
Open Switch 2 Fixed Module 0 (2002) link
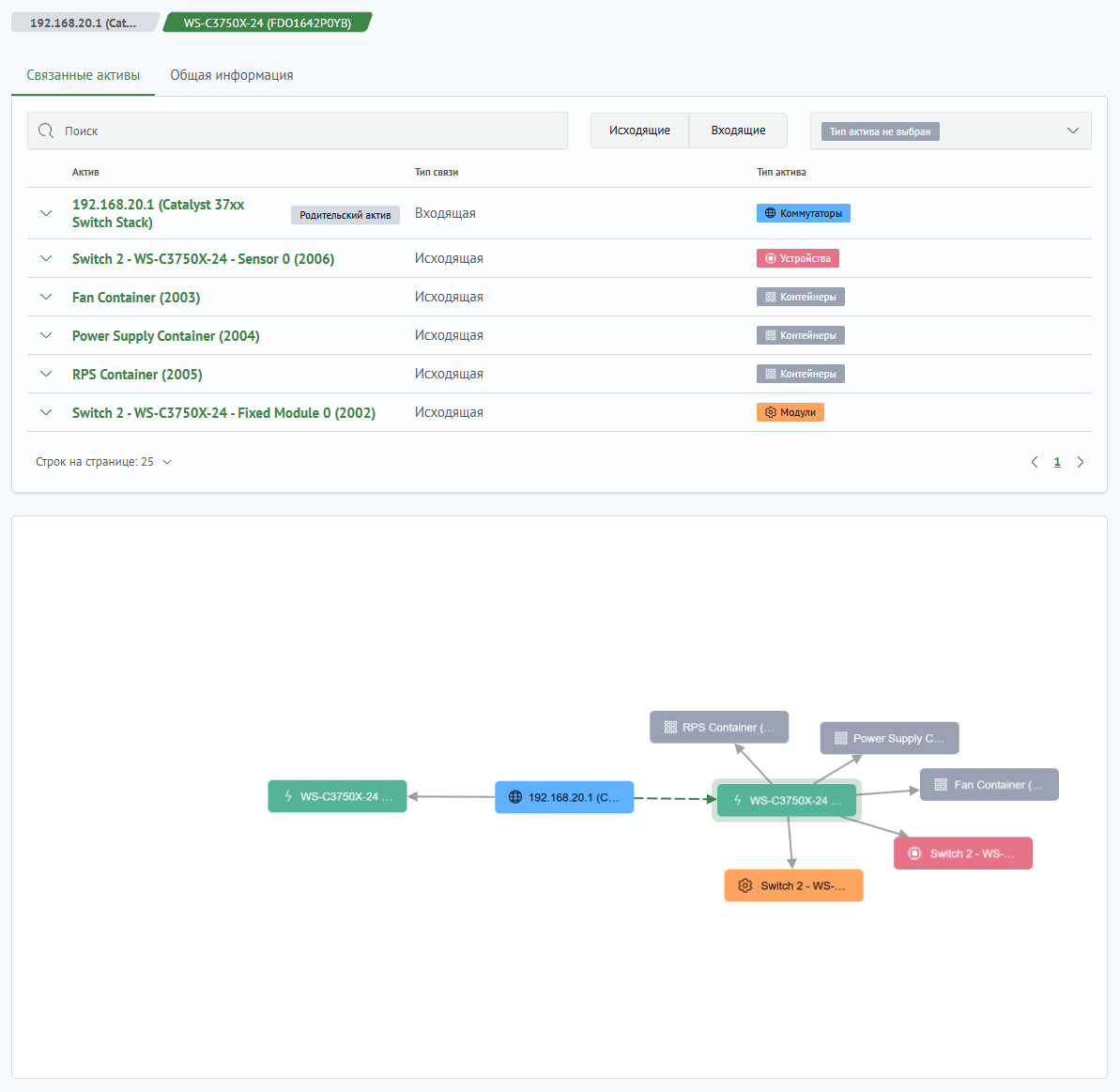(x=223, y=413)
